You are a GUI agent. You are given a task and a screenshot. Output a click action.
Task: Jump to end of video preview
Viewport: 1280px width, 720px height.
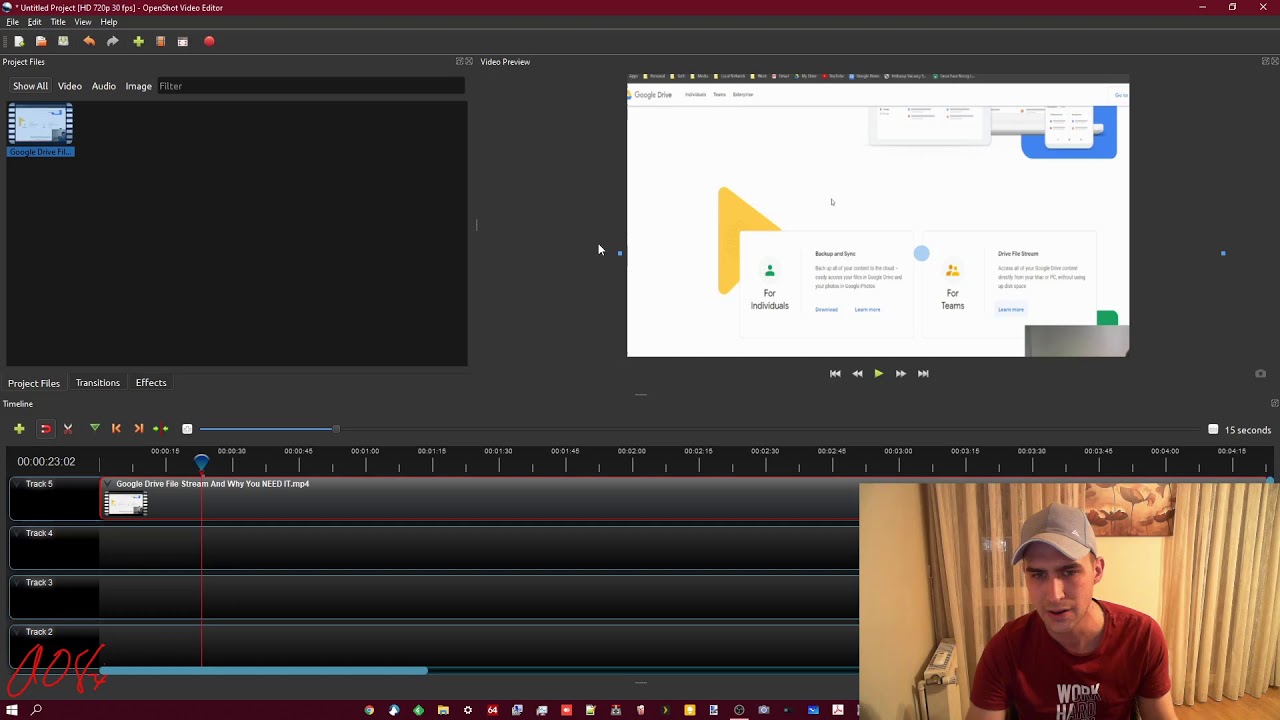(x=923, y=373)
